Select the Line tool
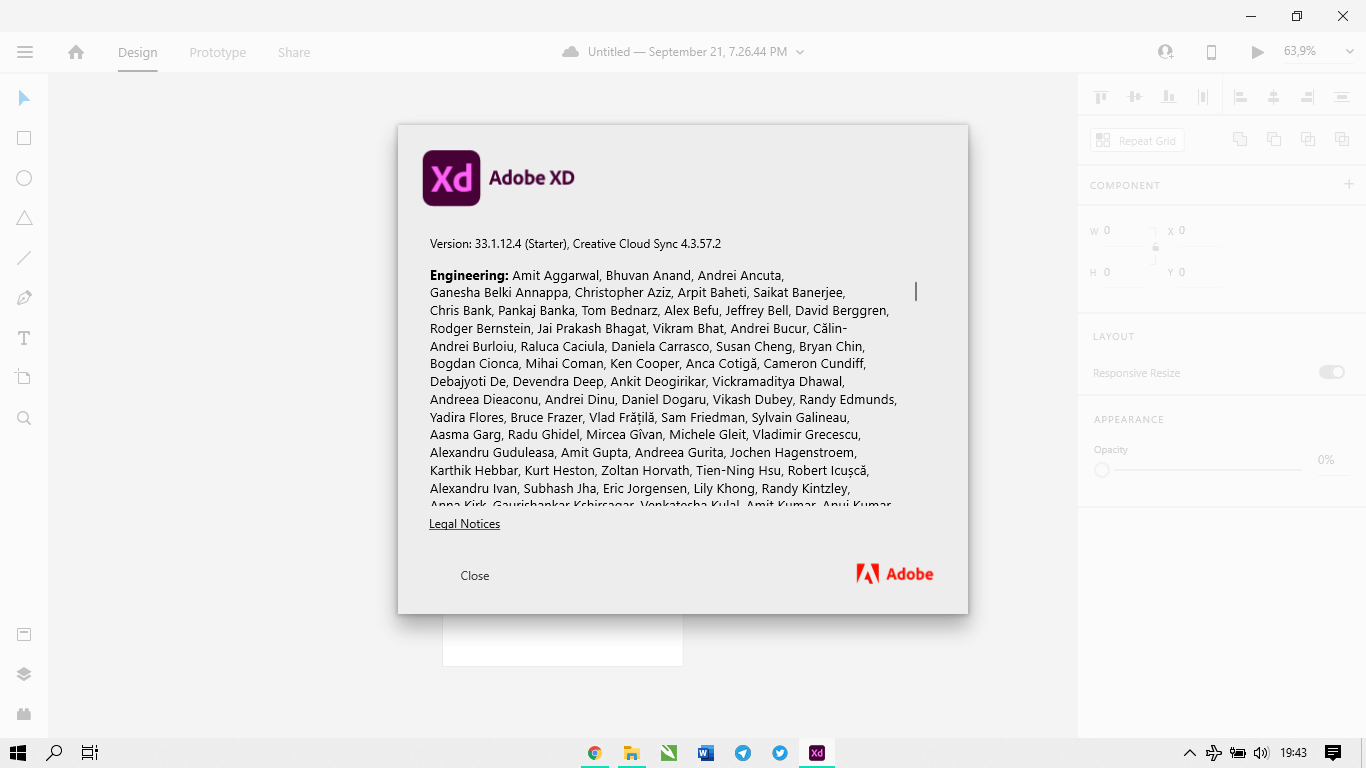Screen dimensions: 1366x768 click(23, 258)
